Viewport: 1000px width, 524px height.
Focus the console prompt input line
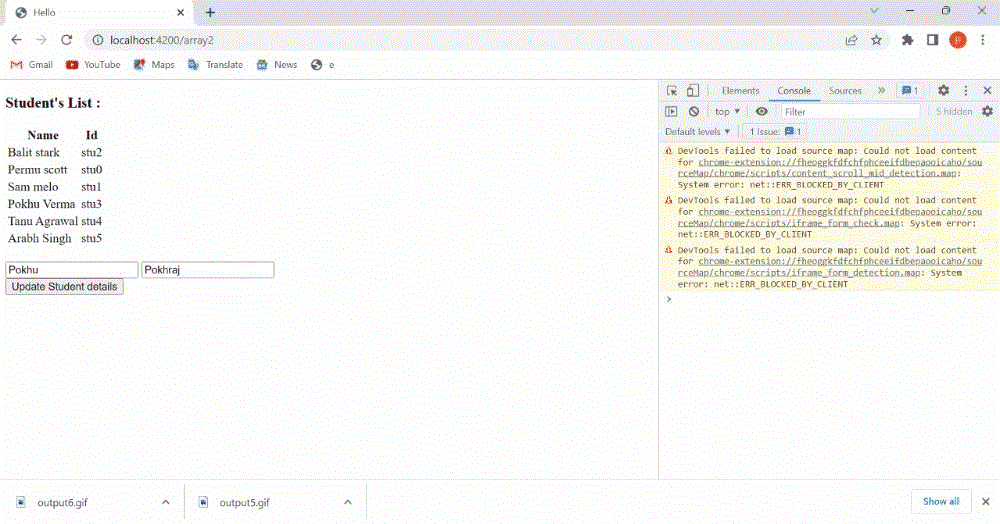pyautogui.click(x=832, y=299)
